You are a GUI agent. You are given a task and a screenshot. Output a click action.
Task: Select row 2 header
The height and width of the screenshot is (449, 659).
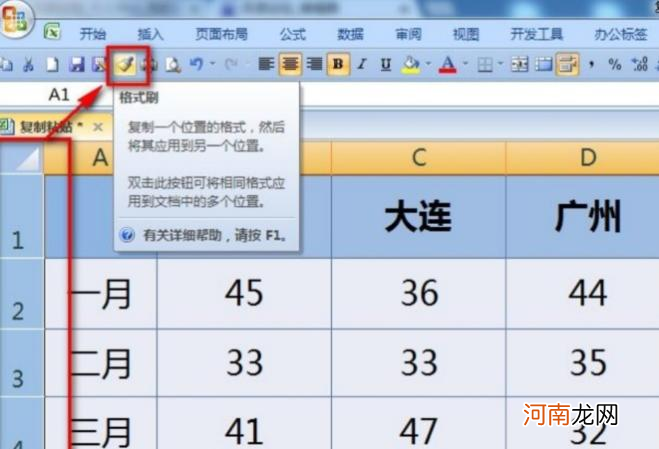pos(22,294)
